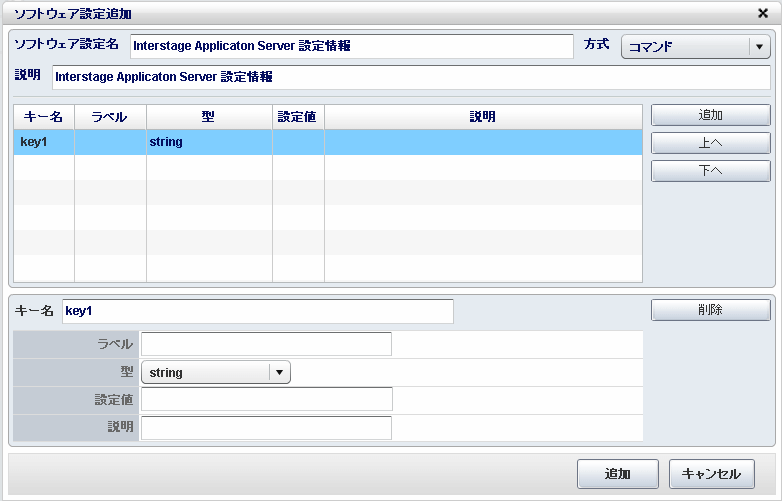782x501 pixels.
Task: Click the 追加 button beside the table
Action: coord(711,115)
